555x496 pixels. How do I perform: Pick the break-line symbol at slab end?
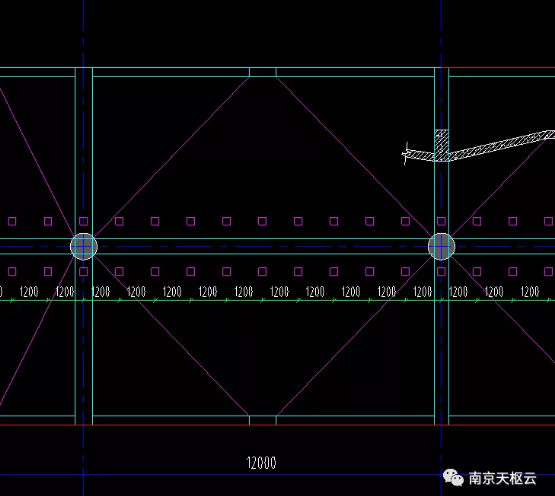(x=406, y=154)
